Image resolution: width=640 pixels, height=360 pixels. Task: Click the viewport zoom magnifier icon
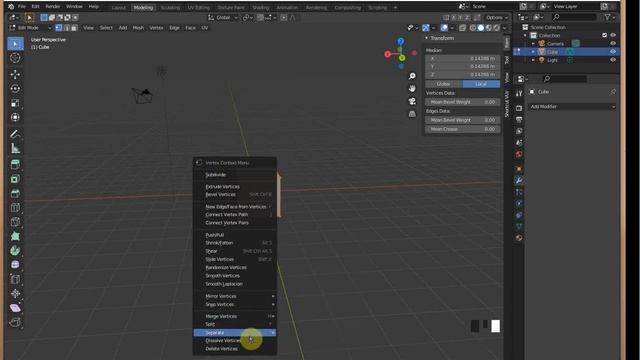(412, 76)
